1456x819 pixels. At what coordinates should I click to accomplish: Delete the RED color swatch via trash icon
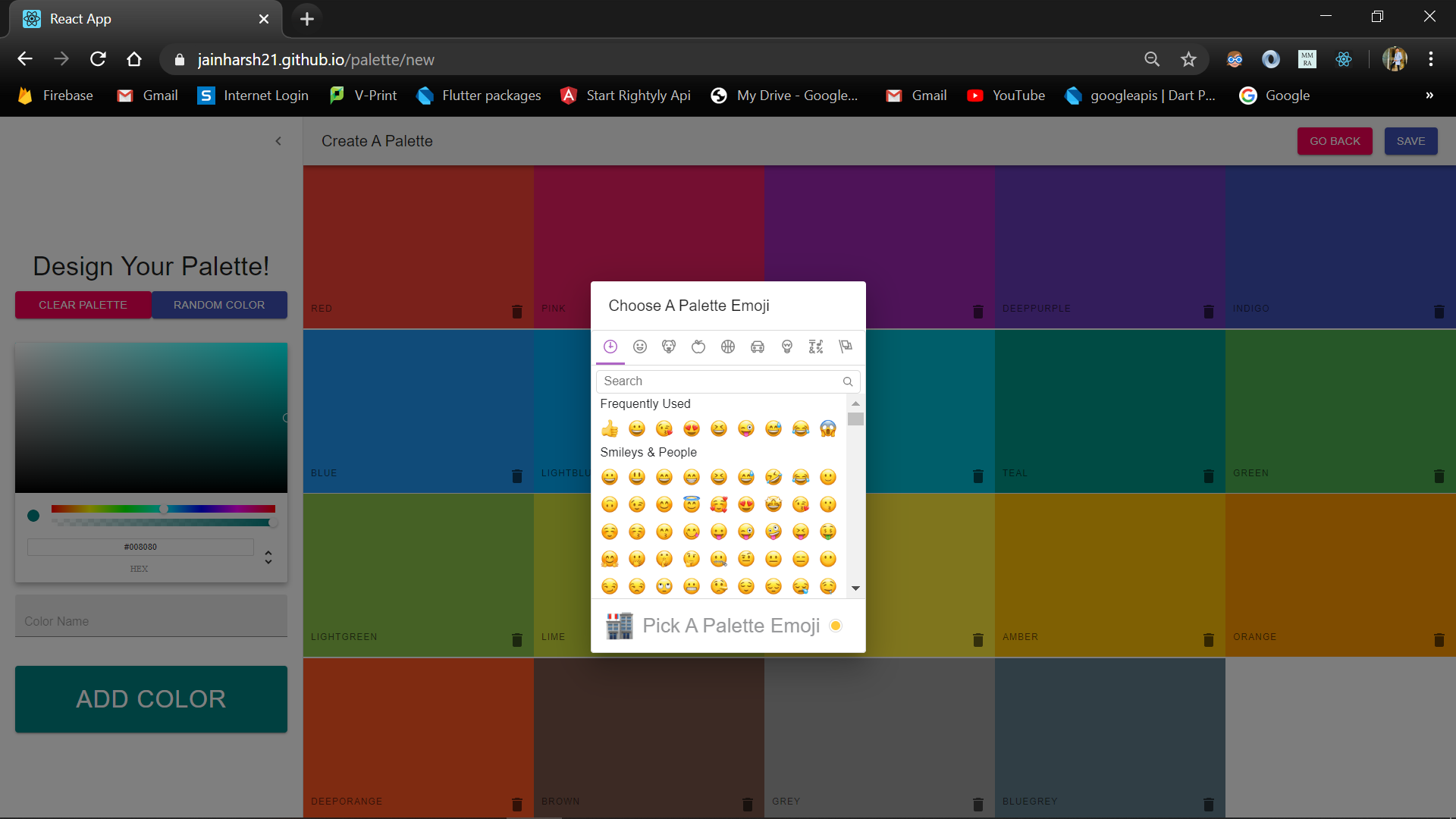pyautogui.click(x=517, y=311)
